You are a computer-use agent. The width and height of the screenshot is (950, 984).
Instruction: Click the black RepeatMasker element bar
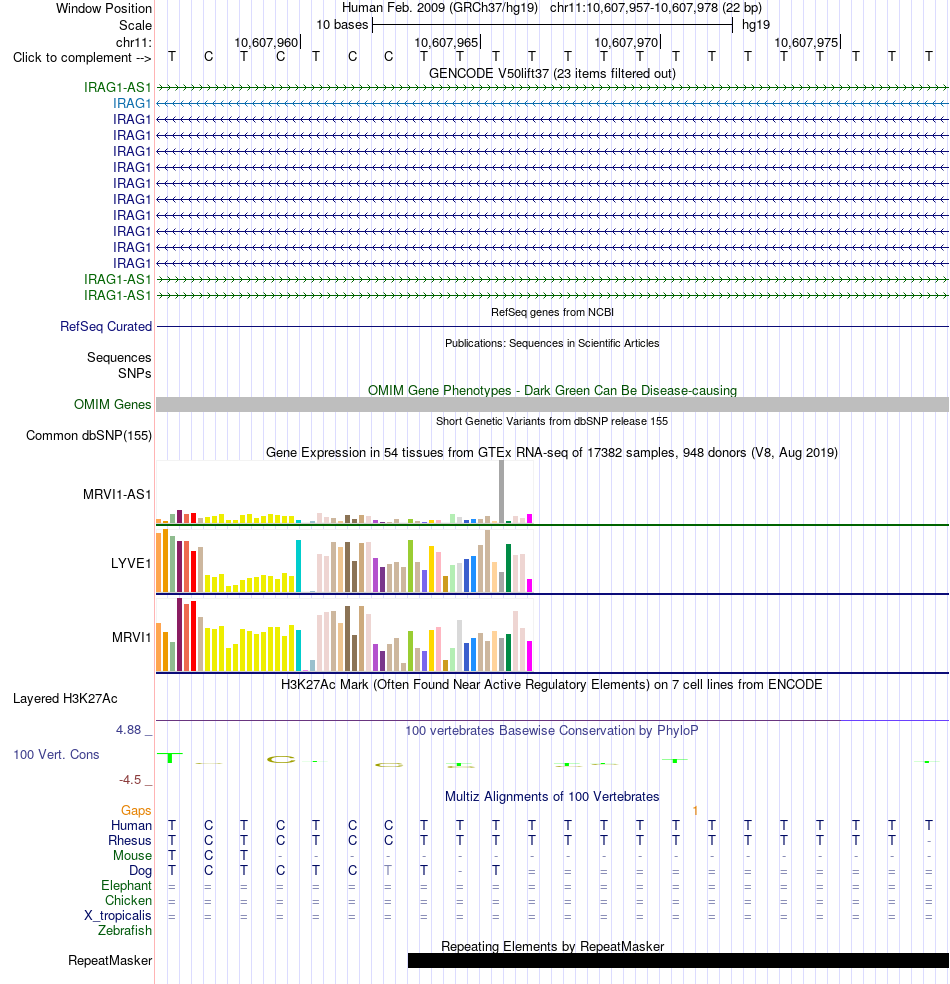click(x=678, y=961)
